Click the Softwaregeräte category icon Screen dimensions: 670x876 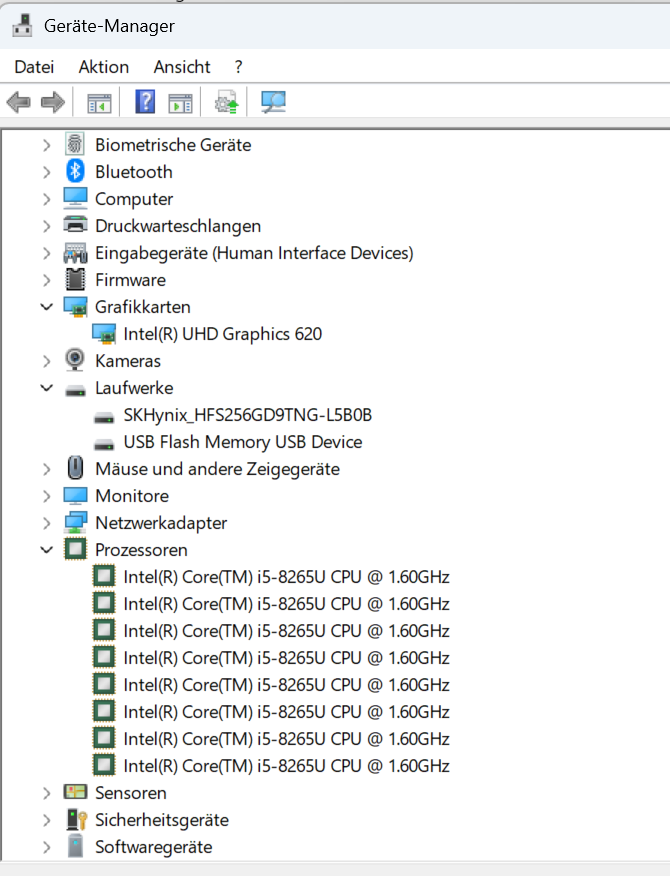pyautogui.click(x=75, y=846)
